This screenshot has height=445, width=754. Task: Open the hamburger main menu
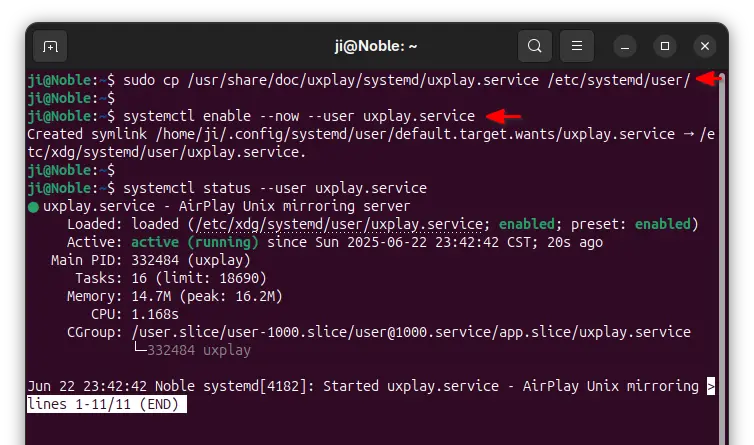(x=577, y=46)
